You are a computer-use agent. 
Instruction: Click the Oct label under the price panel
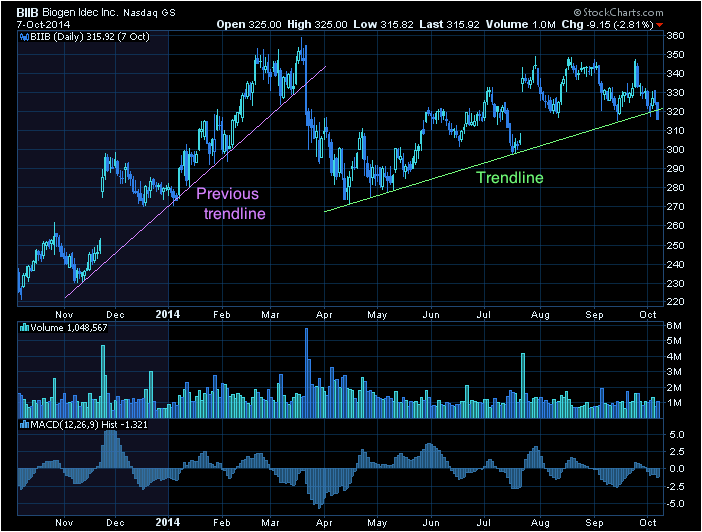pyautogui.click(x=648, y=314)
